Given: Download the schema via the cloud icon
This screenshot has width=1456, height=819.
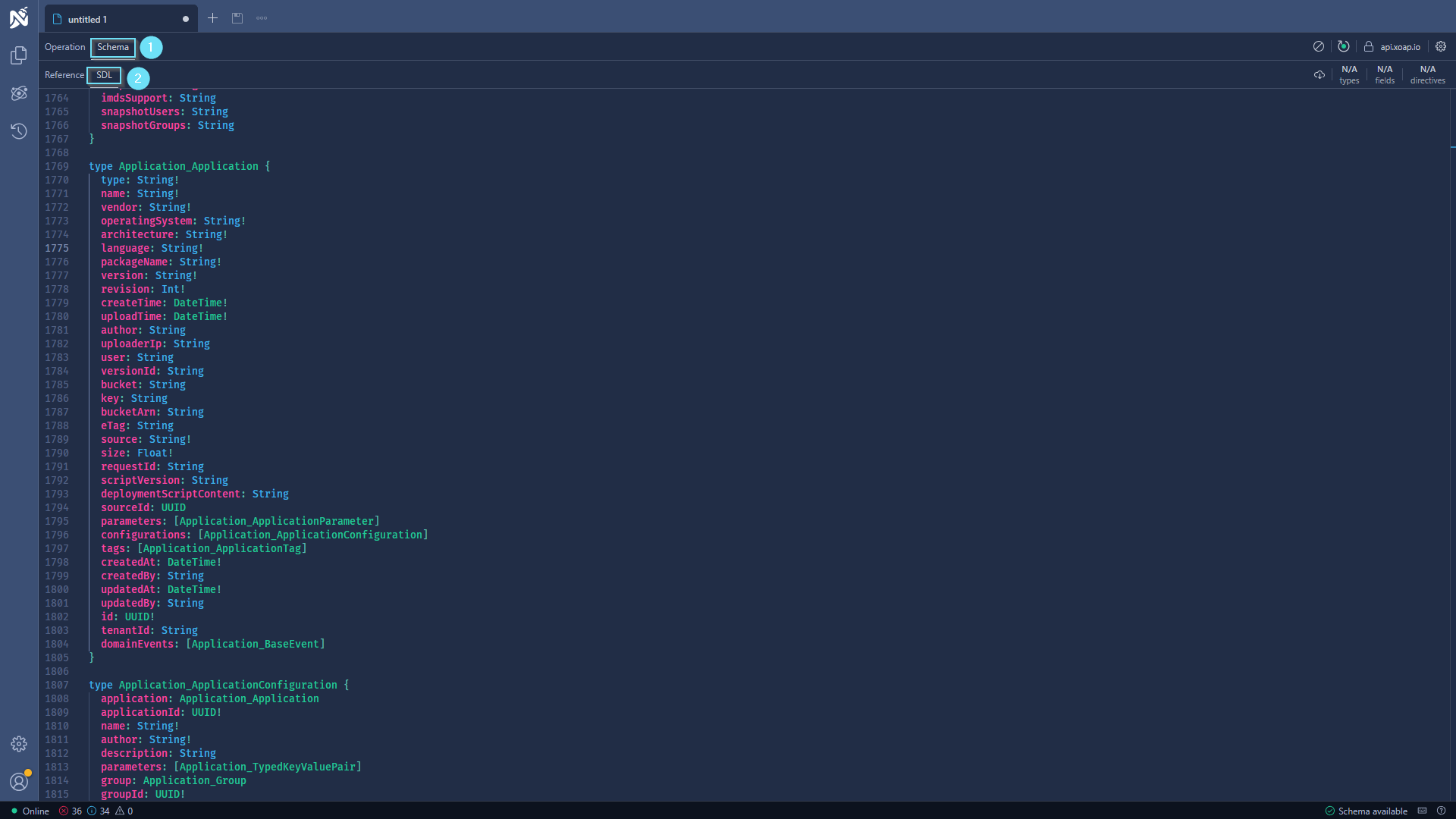Looking at the screenshot, I should [1319, 75].
